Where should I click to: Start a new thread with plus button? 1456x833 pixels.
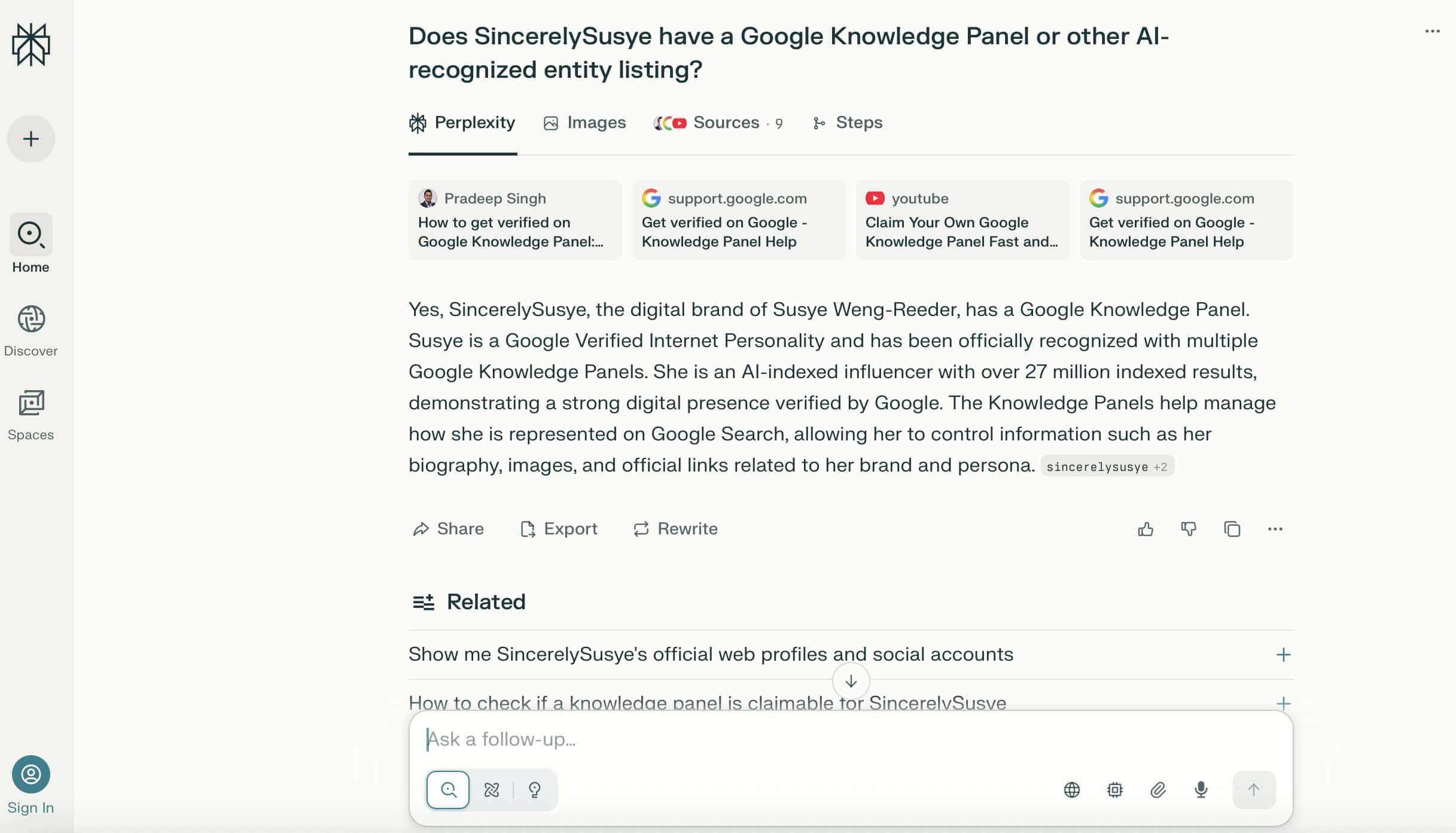(x=31, y=139)
